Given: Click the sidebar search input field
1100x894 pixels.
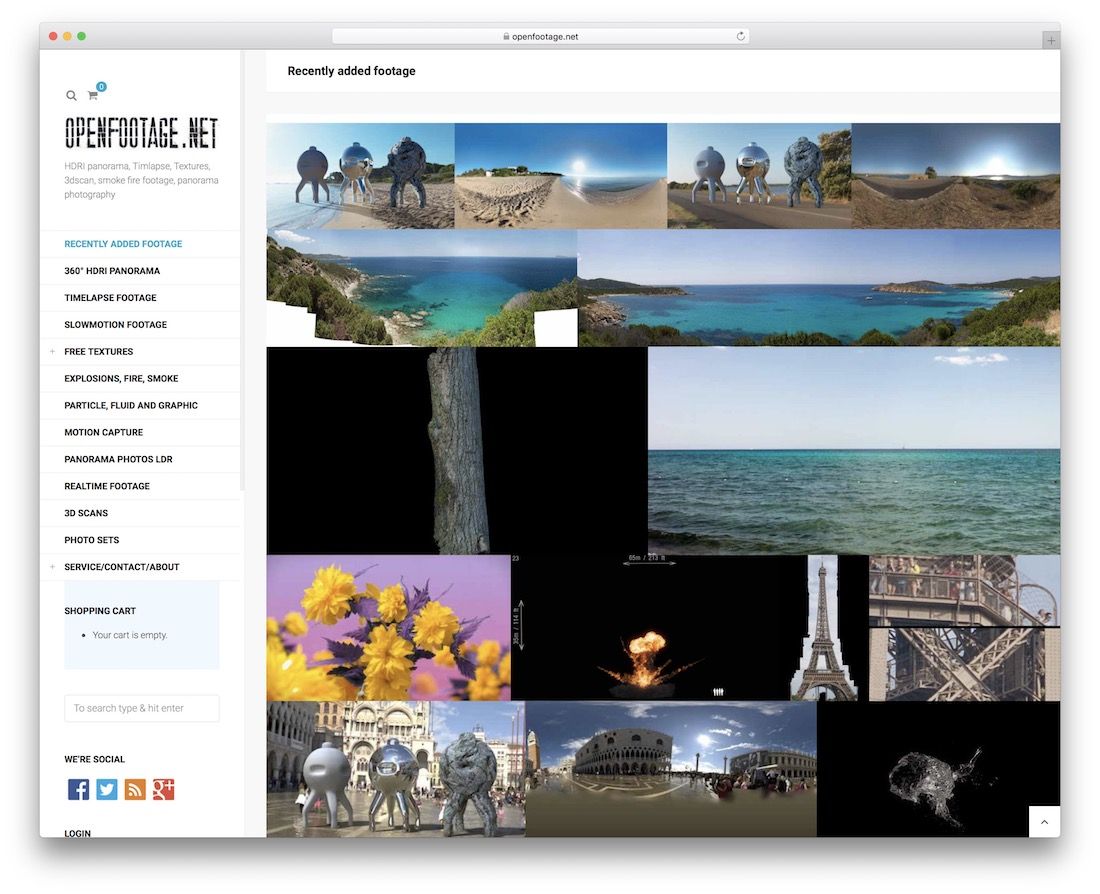Looking at the screenshot, I should point(142,708).
